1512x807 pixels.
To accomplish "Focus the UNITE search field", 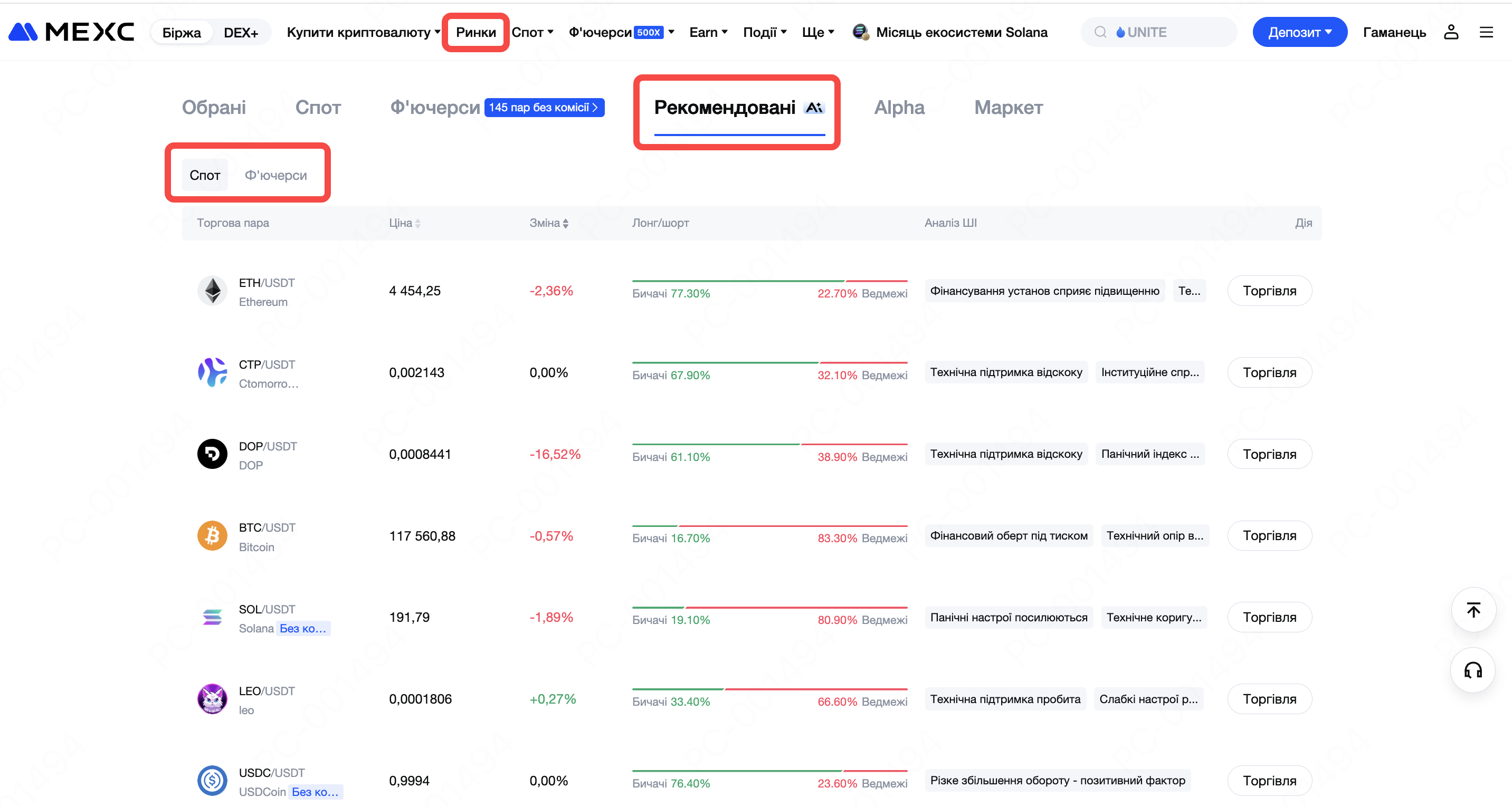I will (x=1158, y=32).
